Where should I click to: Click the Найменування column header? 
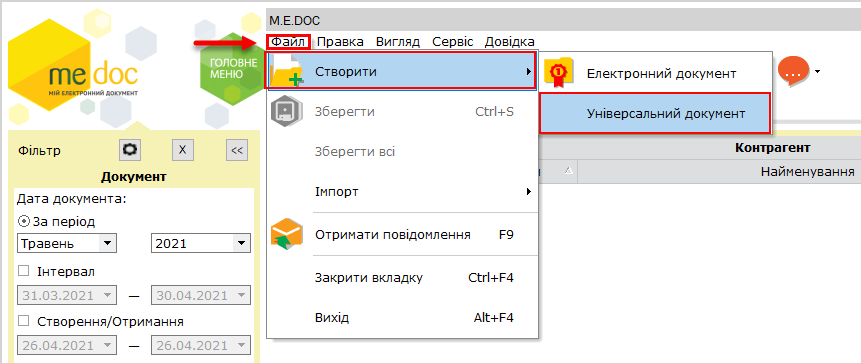pos(807,172)
